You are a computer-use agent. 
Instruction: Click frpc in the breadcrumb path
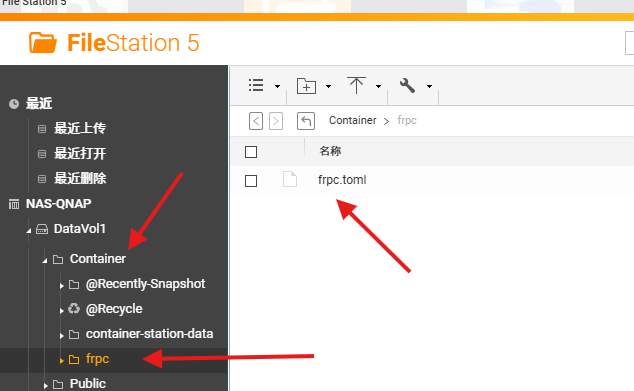[x=407, y=120]
